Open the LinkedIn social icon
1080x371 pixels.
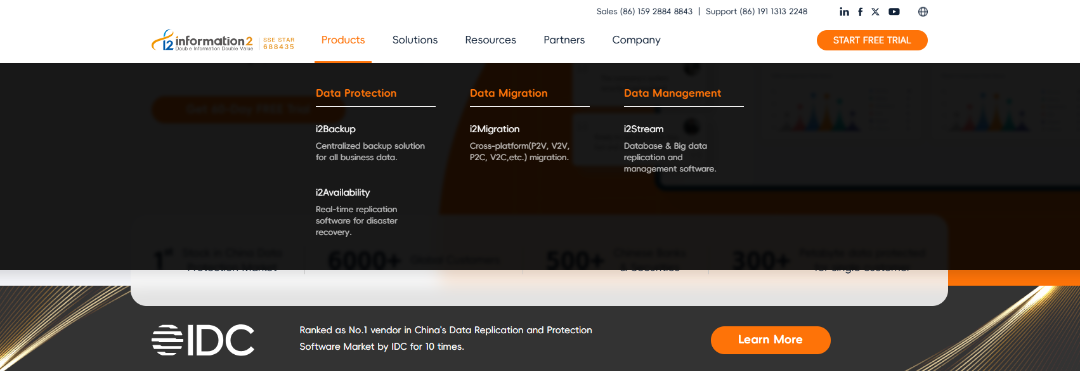click(x=844, y=12)
